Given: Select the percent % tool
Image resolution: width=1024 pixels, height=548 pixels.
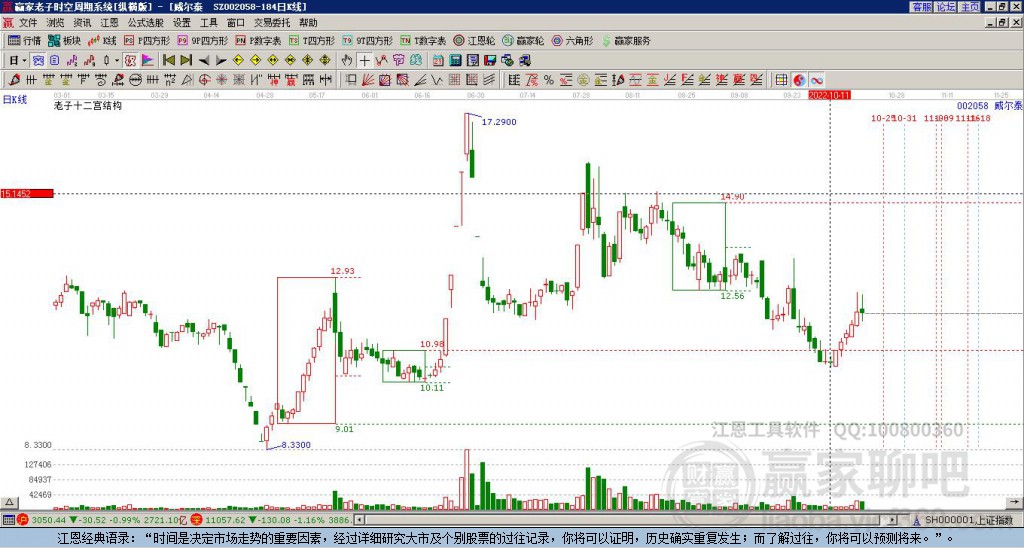Looking at the screenshot, I should pyautogui.click(x=549, y=80).
